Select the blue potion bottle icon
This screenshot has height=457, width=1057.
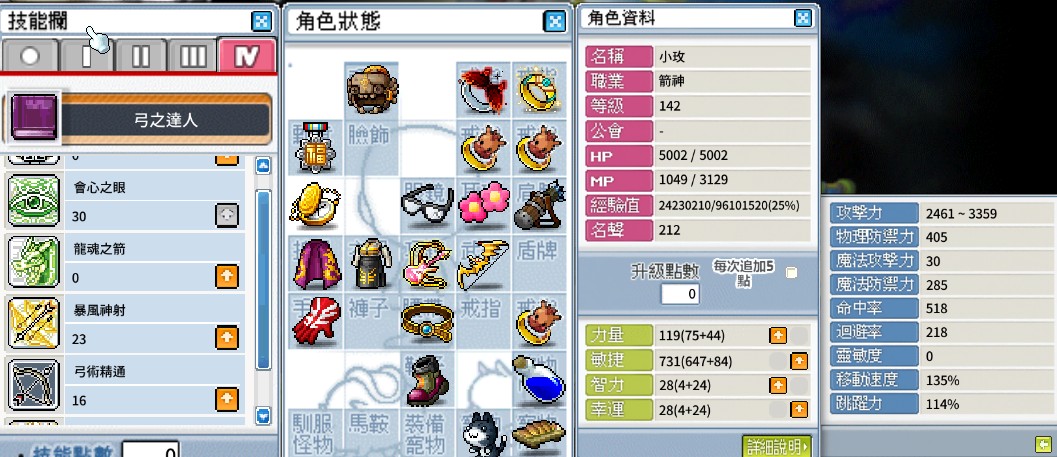538,379
